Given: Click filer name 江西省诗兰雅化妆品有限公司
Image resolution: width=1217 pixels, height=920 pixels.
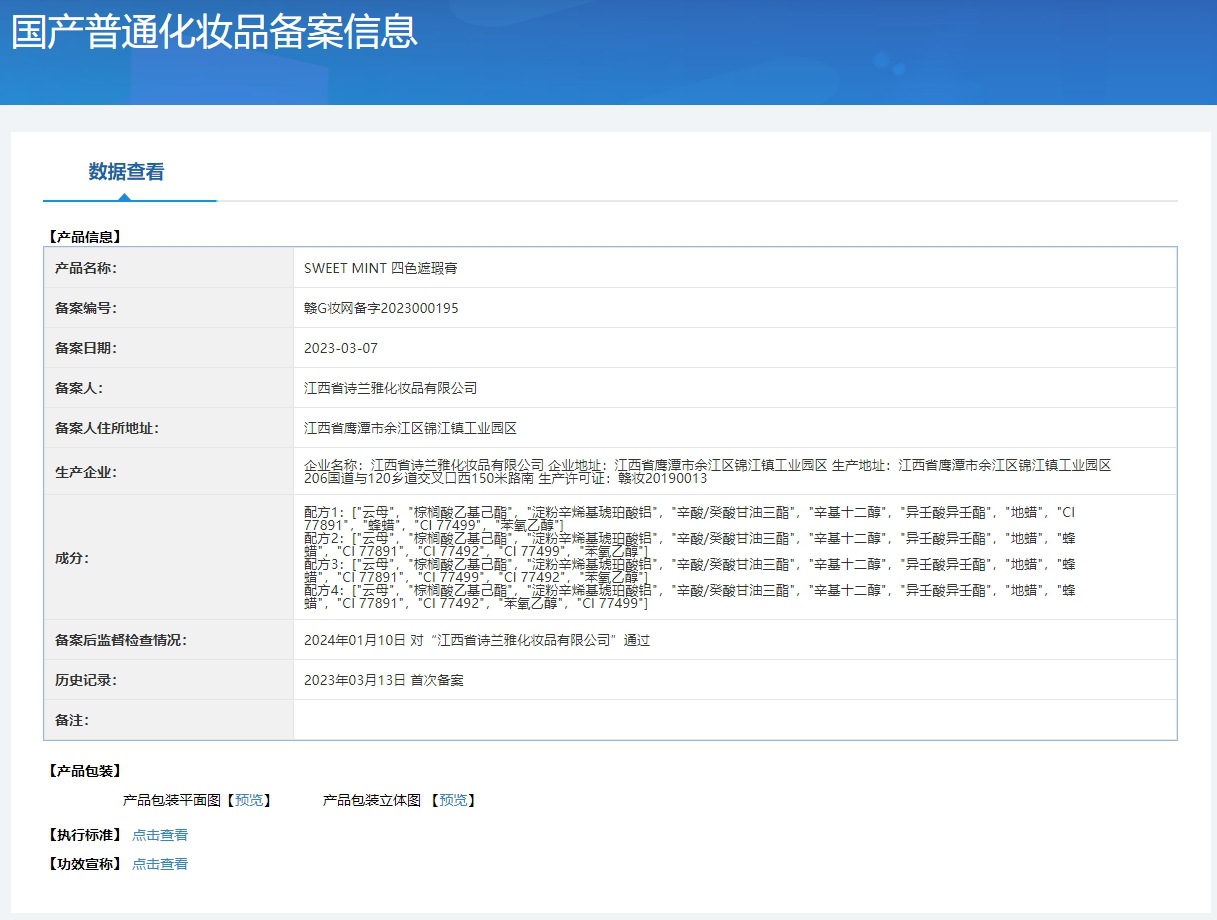Looking at the screenshot, I should click(x=391, y=388).
